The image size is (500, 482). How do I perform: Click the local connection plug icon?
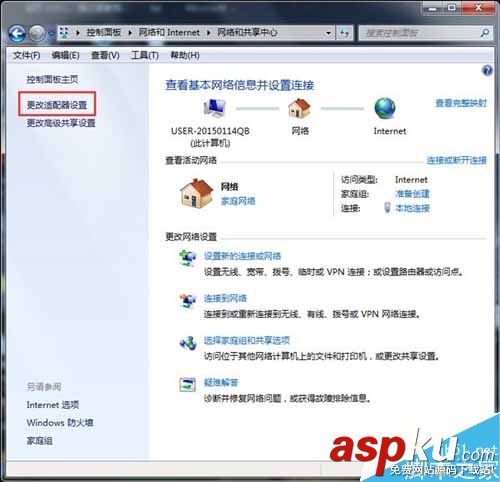pyautogui.click(x=387, y=207)
